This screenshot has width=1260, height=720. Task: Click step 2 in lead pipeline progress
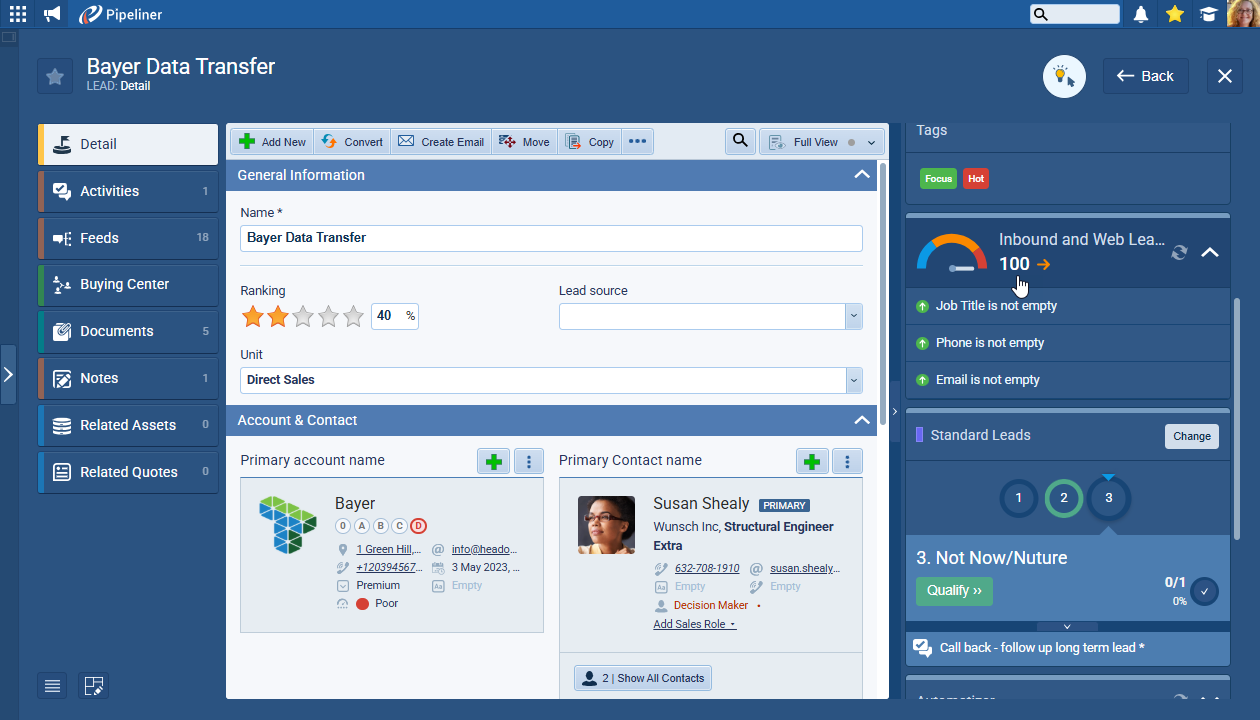(1064, 498)
